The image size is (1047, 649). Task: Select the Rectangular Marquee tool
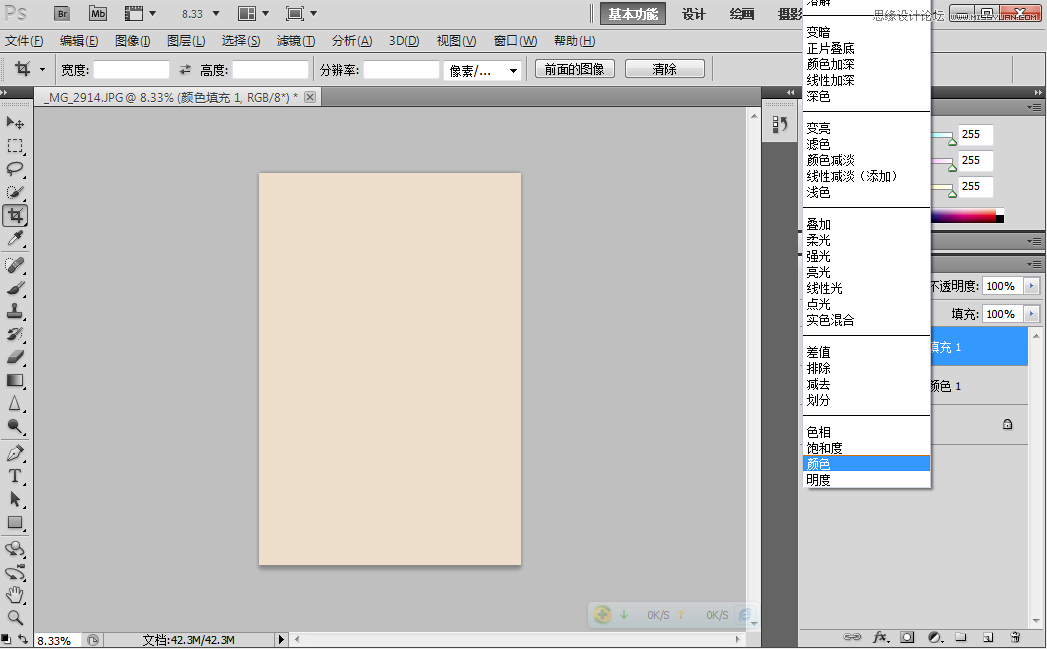tap(15, 146)
